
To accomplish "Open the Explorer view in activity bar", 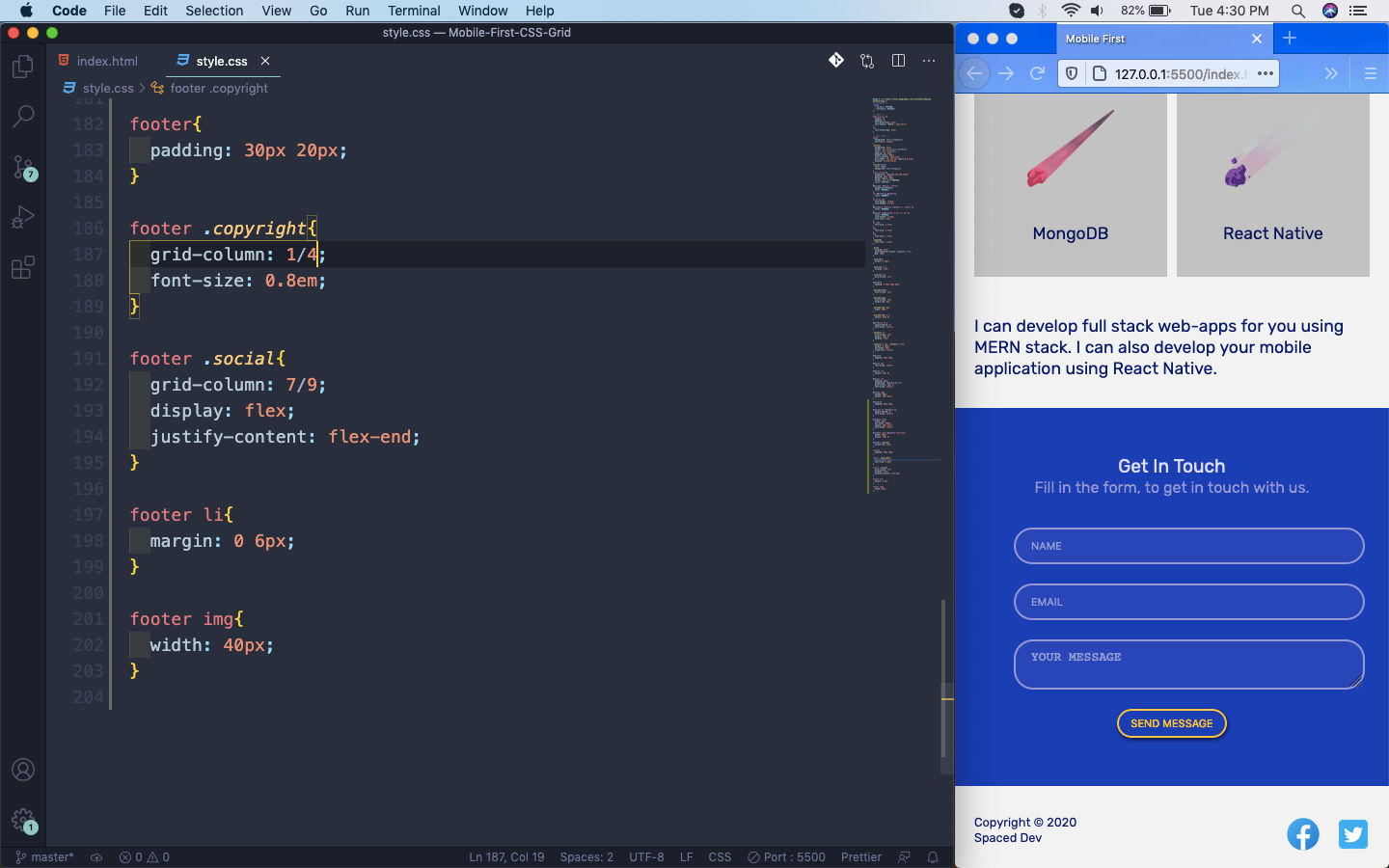I will [x=23, y=67].
